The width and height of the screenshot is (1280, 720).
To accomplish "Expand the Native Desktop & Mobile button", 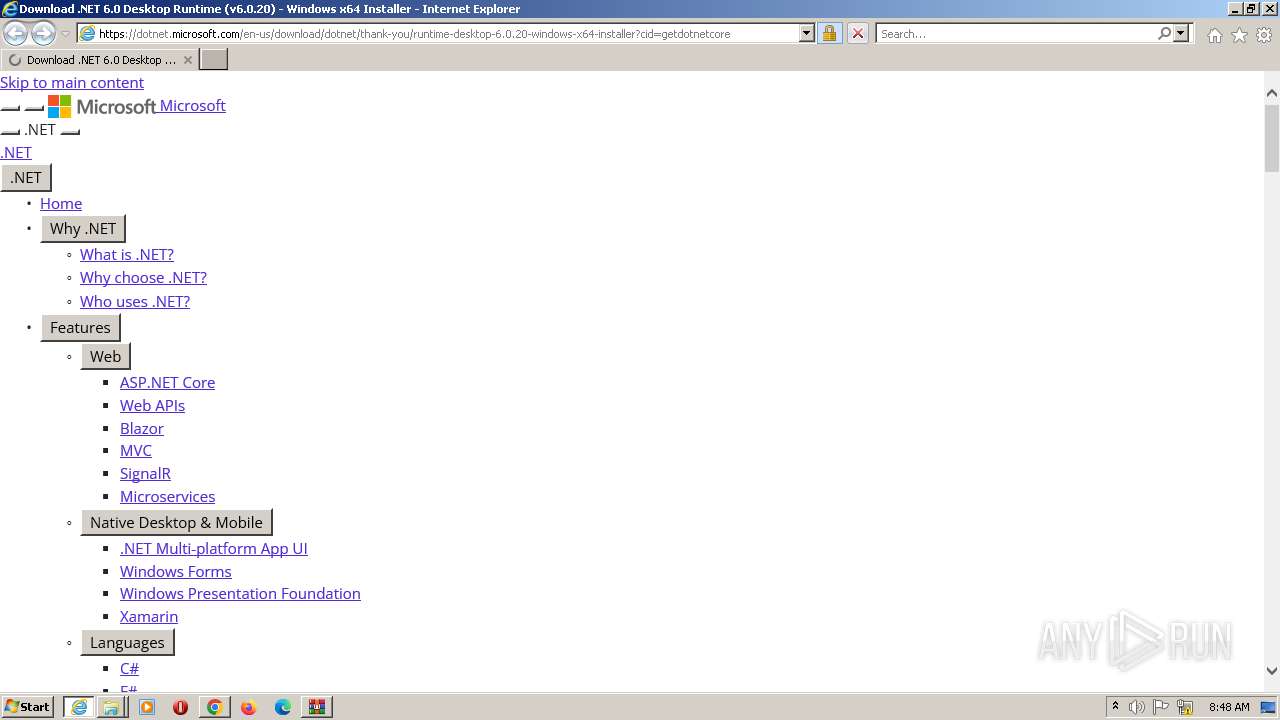I will [176, 523].
